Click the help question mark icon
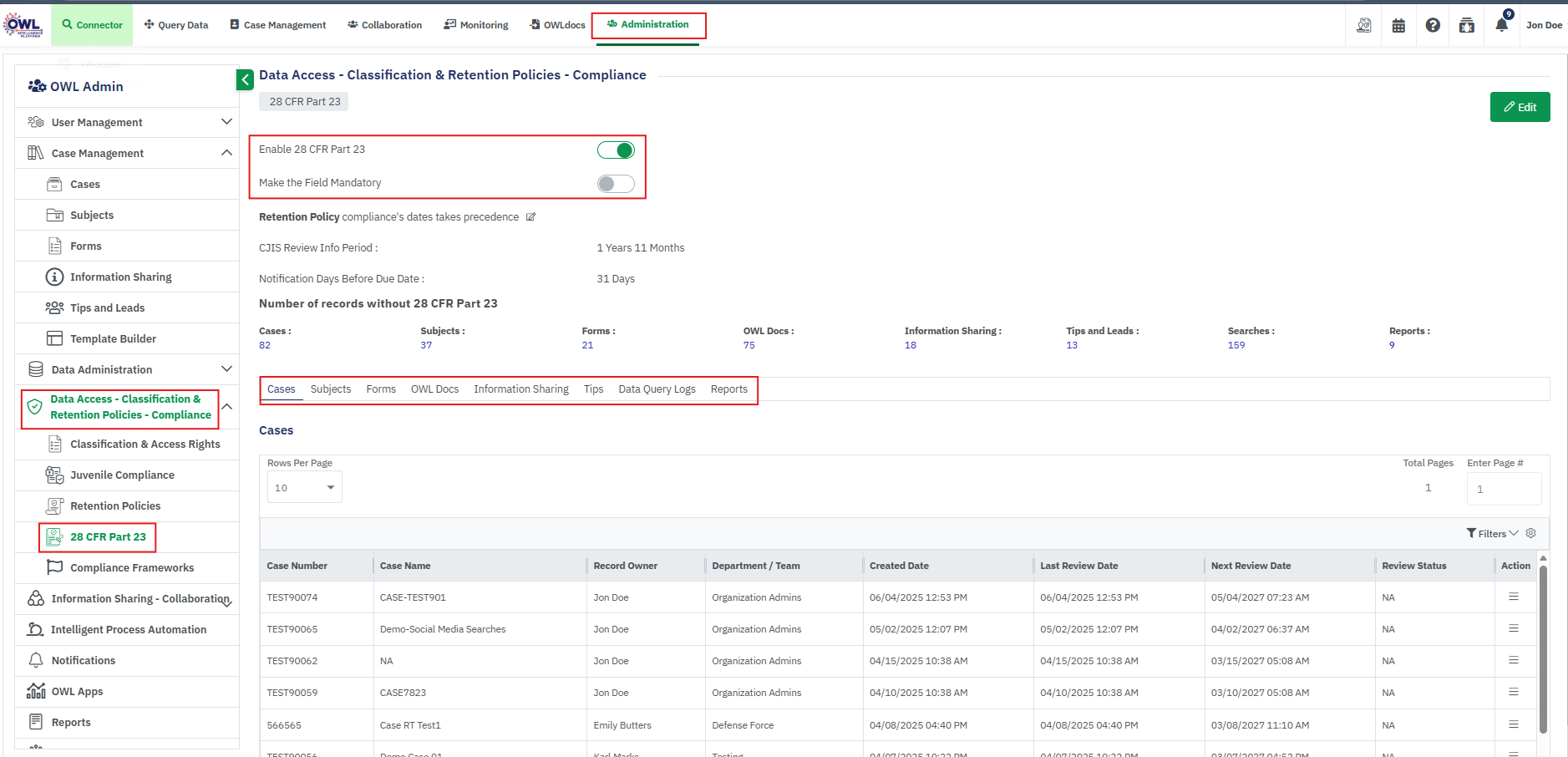This screenshot has width=1568, height=757. click(1433, 26)
